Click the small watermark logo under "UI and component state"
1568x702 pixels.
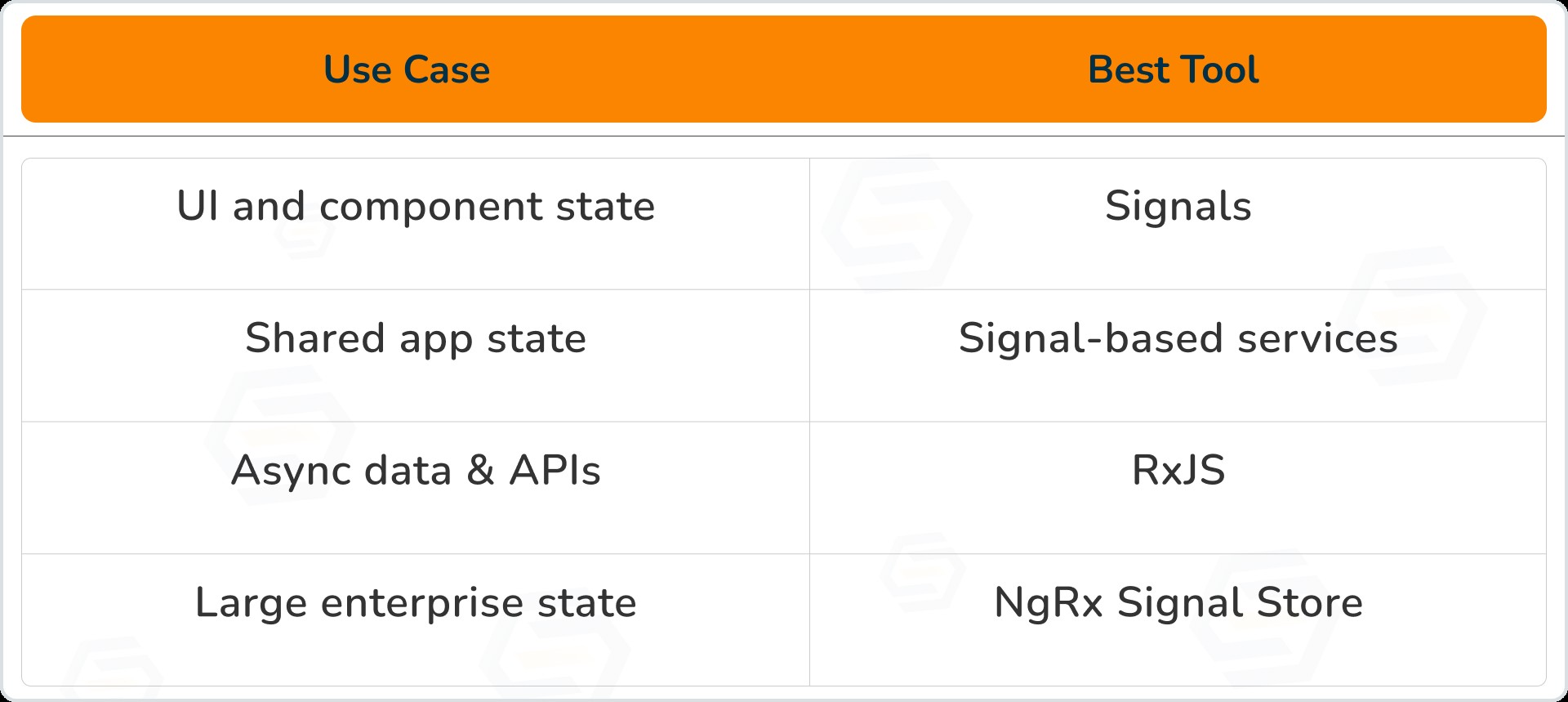pyautogui.click(x=305, y=231)
